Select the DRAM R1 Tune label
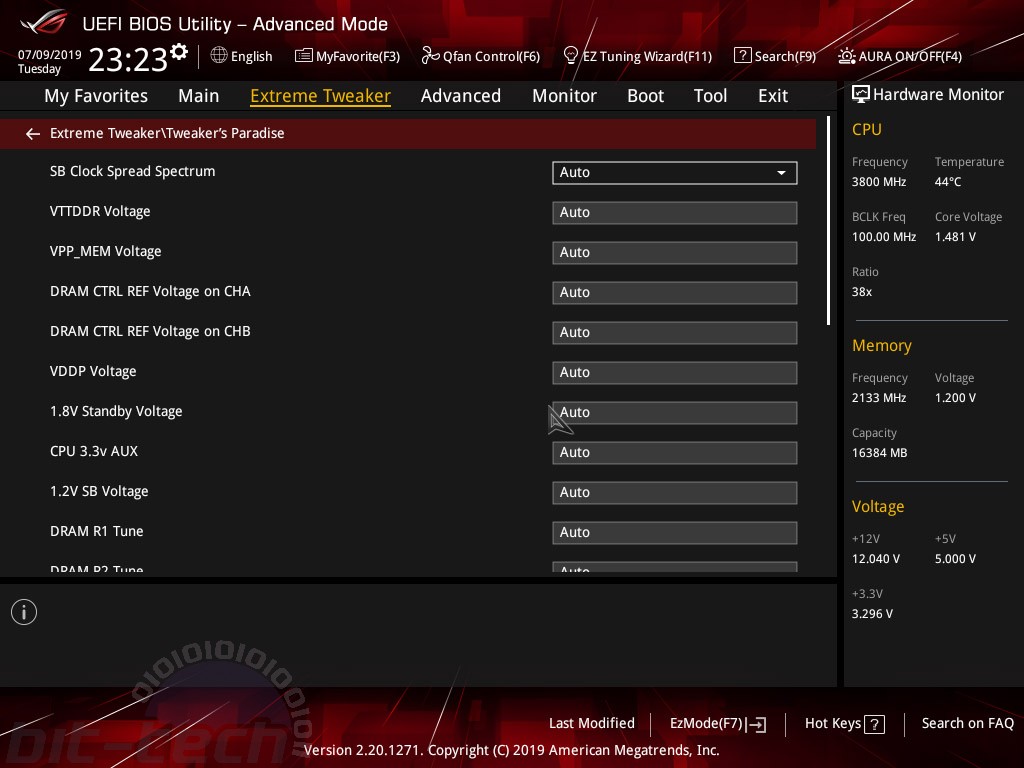This screenshot has height=768, width=1024. point(97,532)
